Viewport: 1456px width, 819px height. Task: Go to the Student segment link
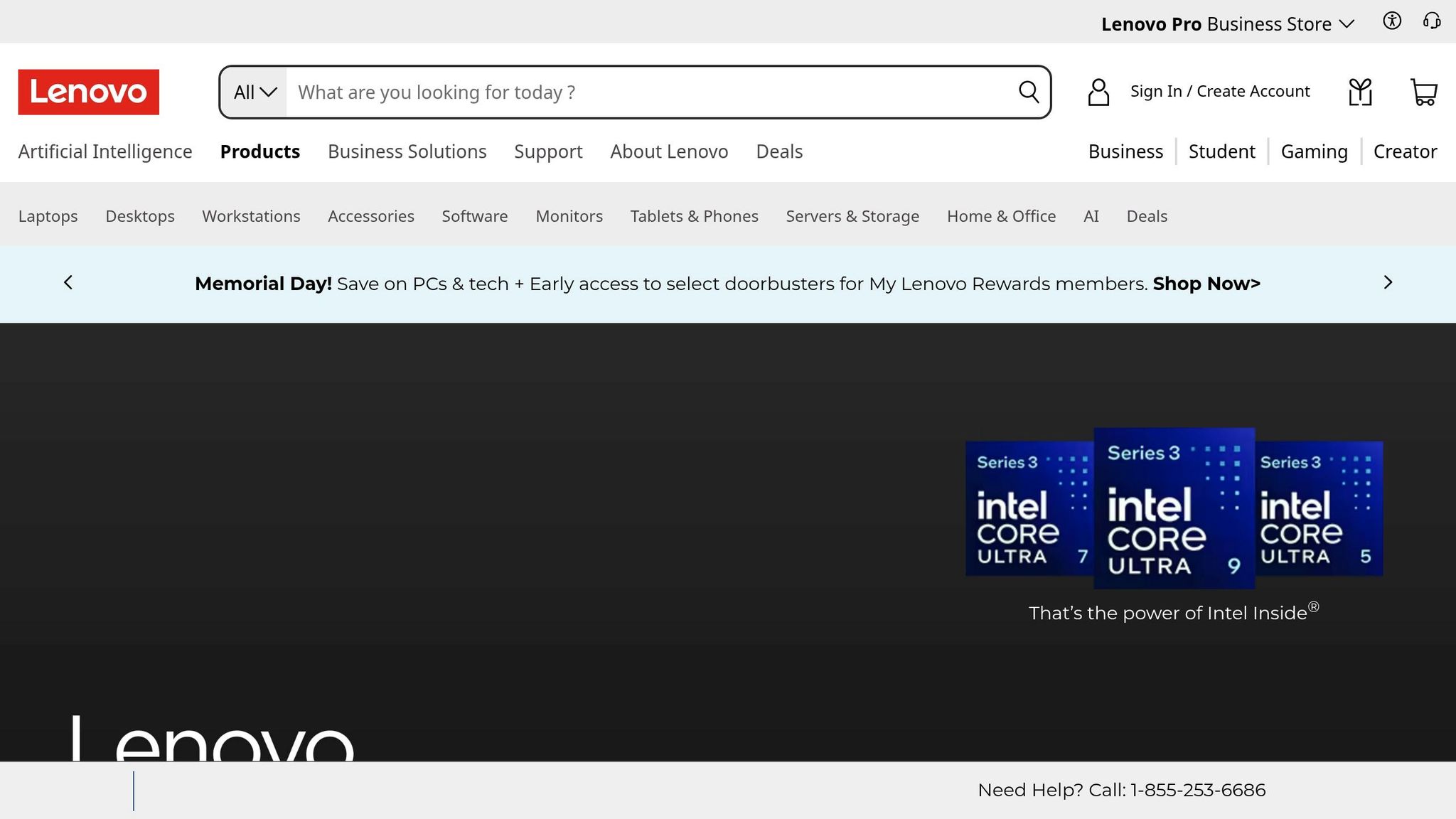click(x=1222, y=151)
